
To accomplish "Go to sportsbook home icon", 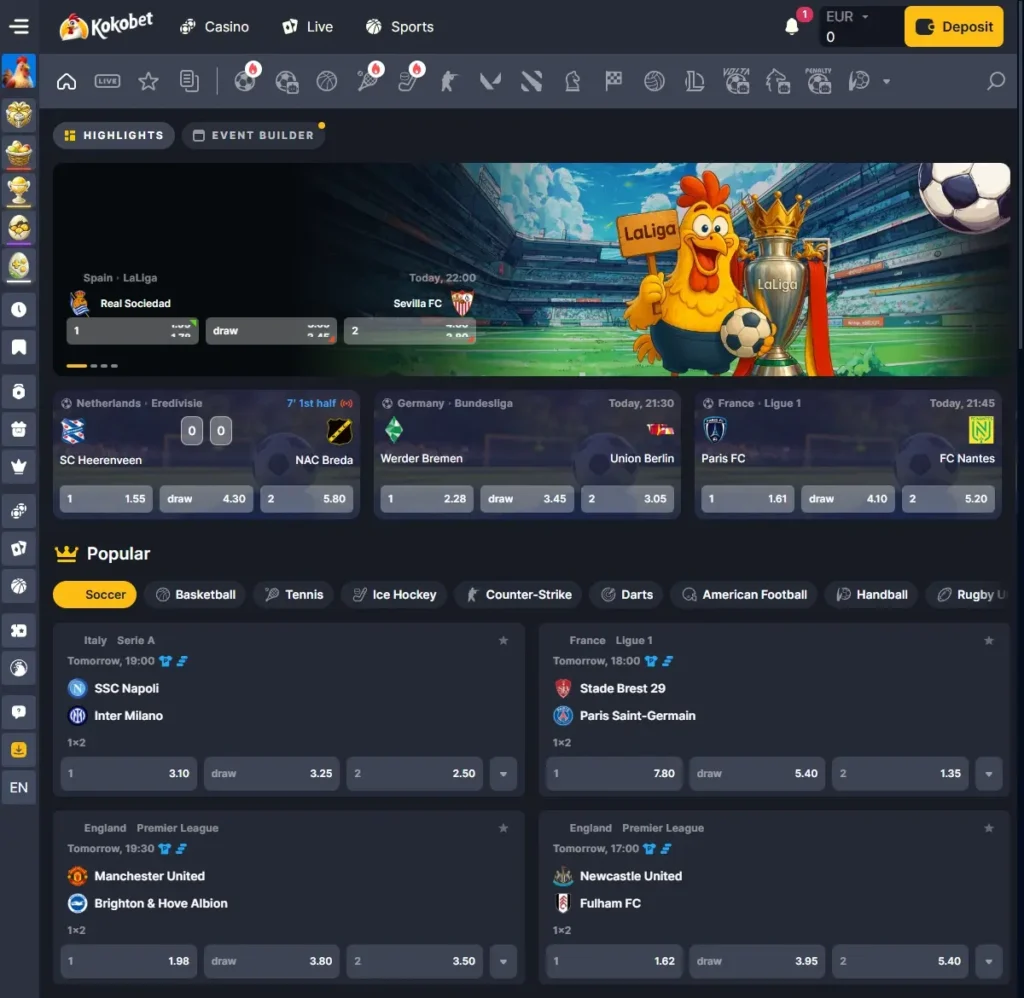I will [67, 81].
